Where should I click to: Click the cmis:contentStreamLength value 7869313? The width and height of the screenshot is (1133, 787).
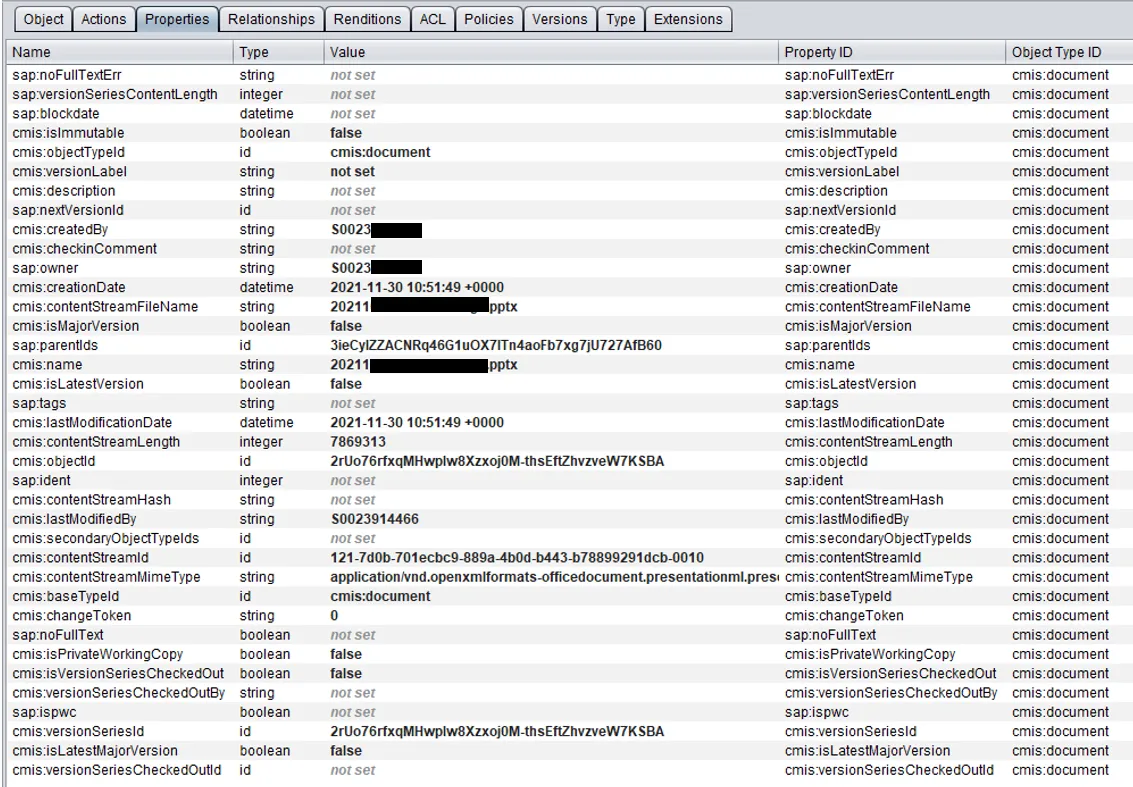coord(358,442)
